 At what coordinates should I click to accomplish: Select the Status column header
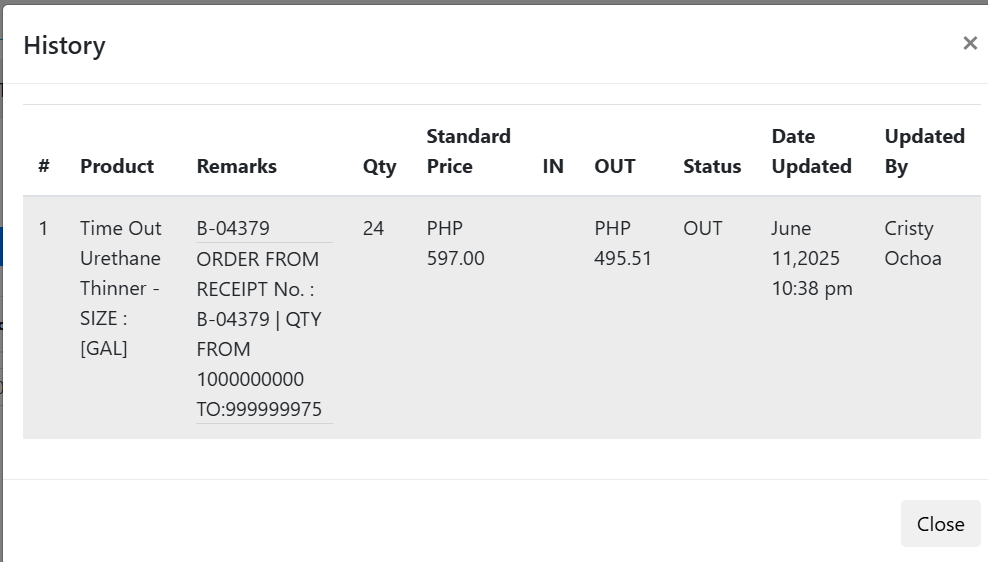click(x=712, y=166)
